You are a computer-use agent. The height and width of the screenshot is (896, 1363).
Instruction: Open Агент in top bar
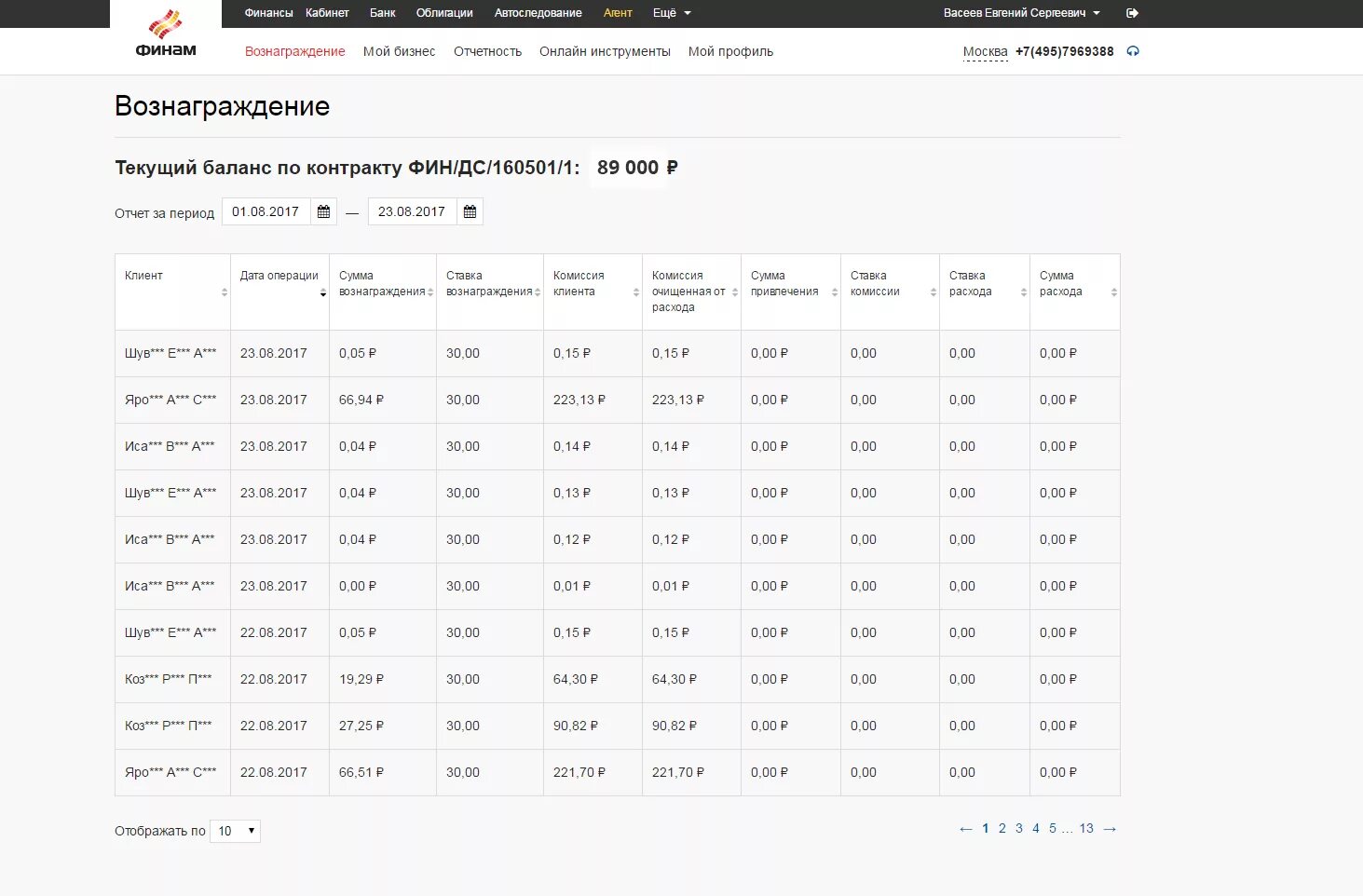618,13
